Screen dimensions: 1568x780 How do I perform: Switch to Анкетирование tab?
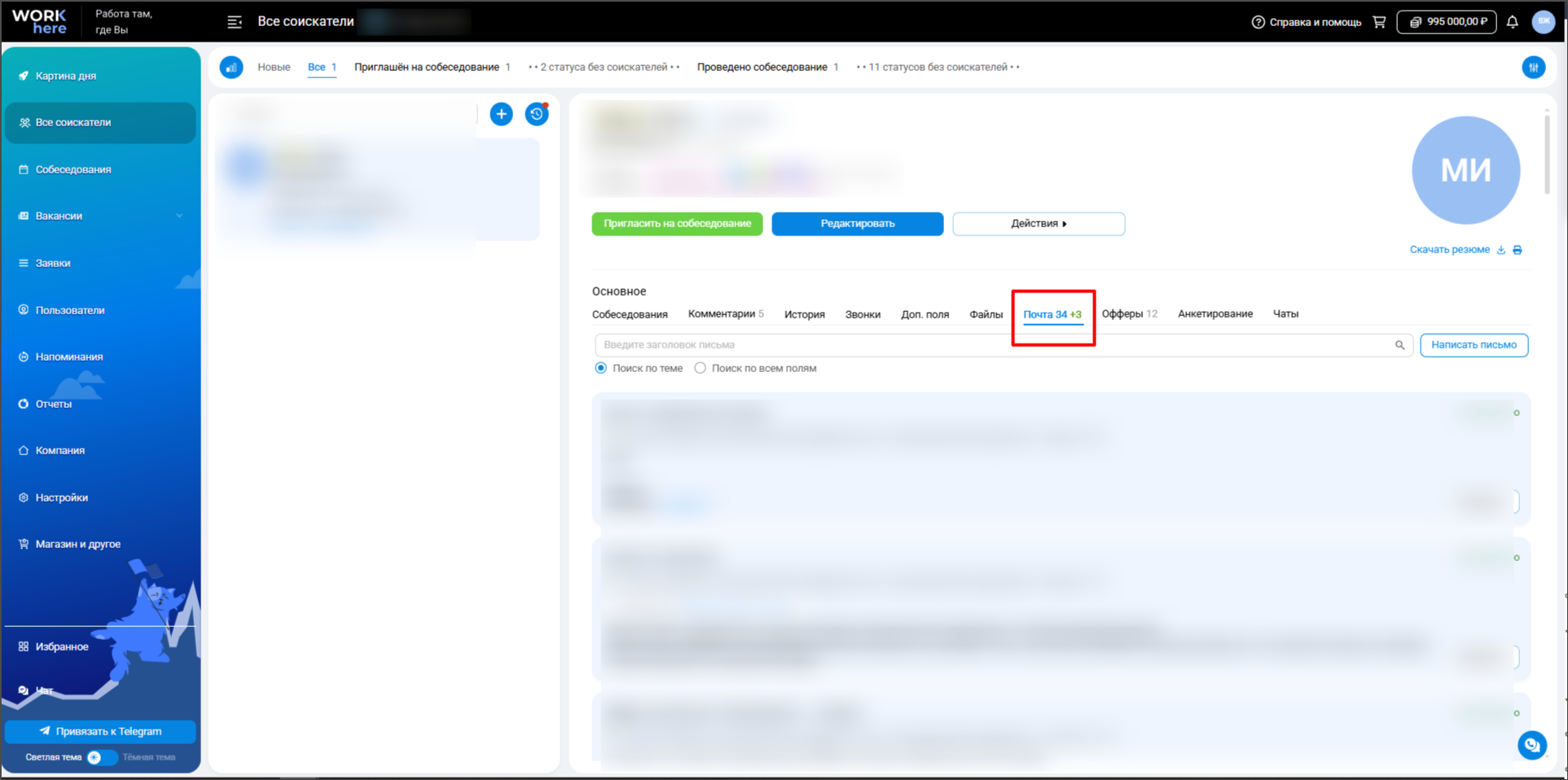pos(1215,314)
